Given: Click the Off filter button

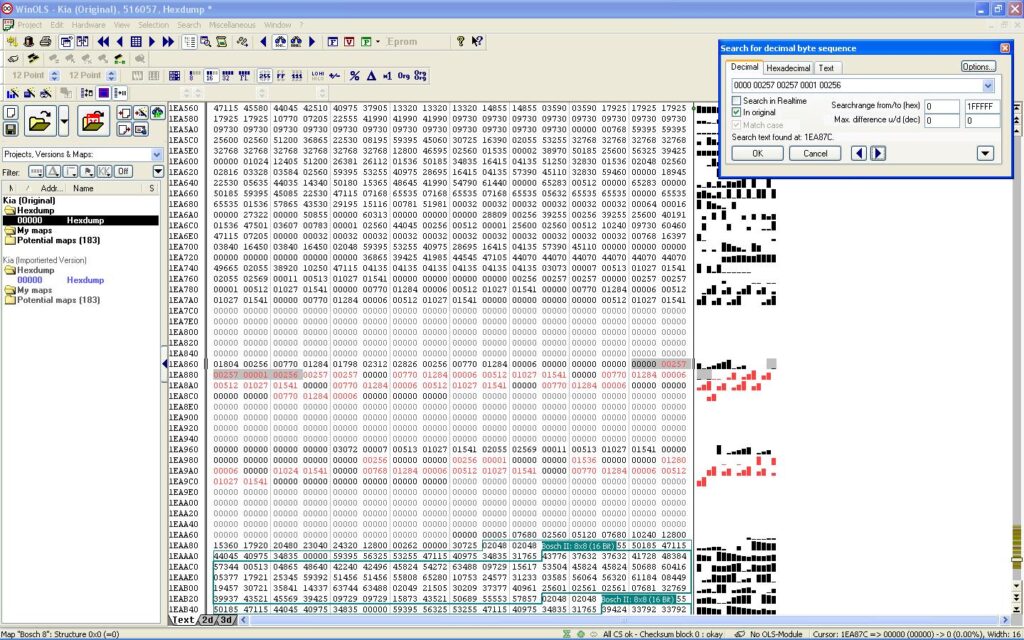Looking at the screenshot, I should pos(123,172).
